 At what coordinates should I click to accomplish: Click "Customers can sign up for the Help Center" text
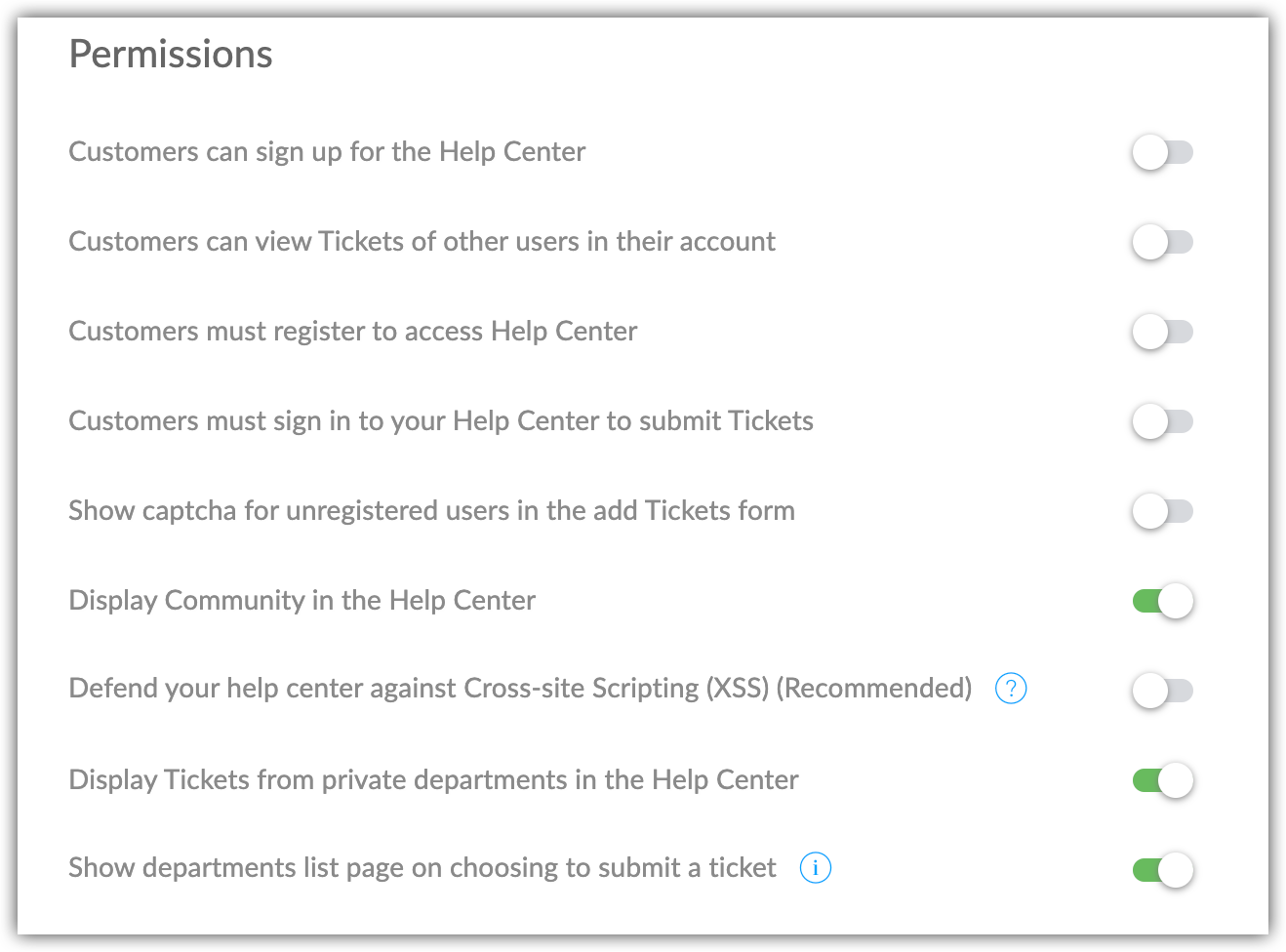327,152
